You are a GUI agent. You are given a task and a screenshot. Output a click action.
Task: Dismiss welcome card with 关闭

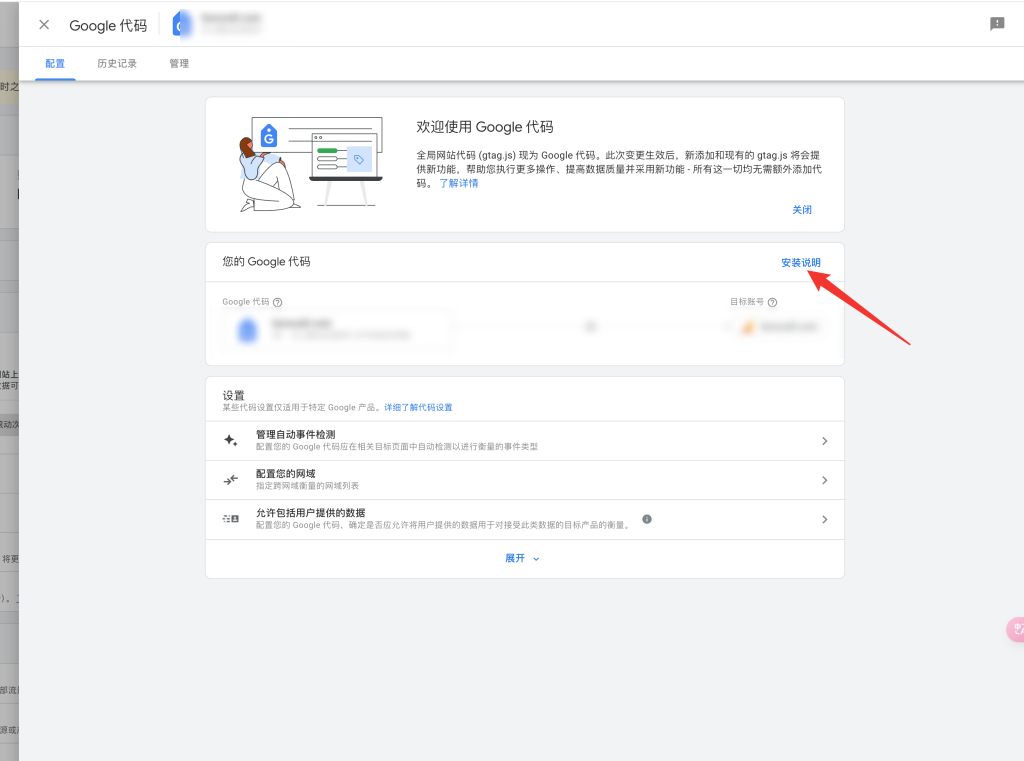(x=802, y=210)
